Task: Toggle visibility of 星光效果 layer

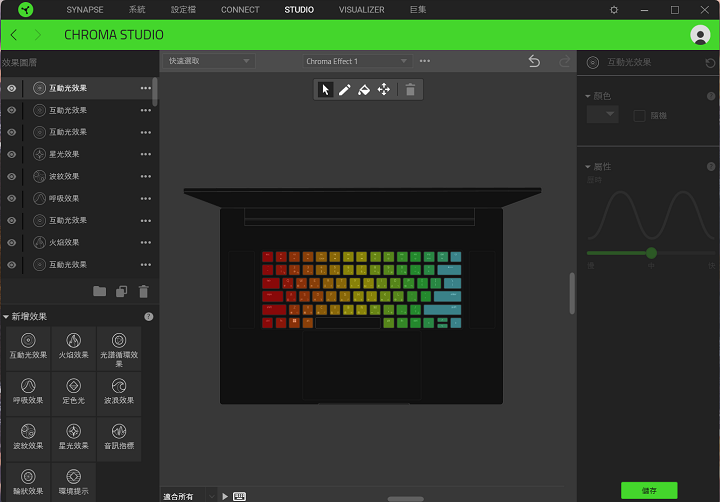Action: [x=11, y=154]
